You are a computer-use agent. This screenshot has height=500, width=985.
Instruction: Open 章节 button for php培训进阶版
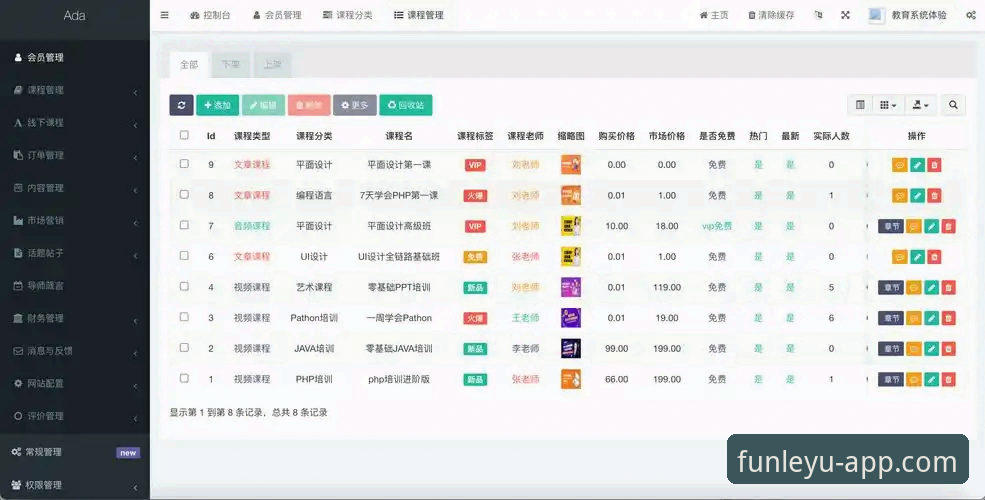pyautogui.click(x=891, y=379)
